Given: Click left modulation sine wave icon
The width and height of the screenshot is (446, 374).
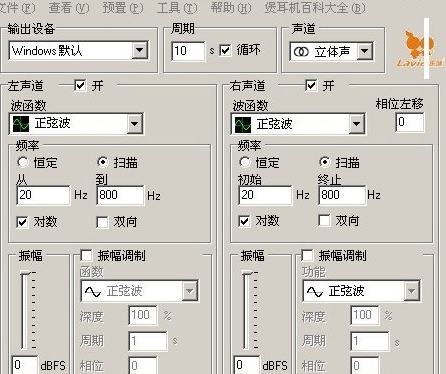Looking at the screenshot, I should click(93, 292).
